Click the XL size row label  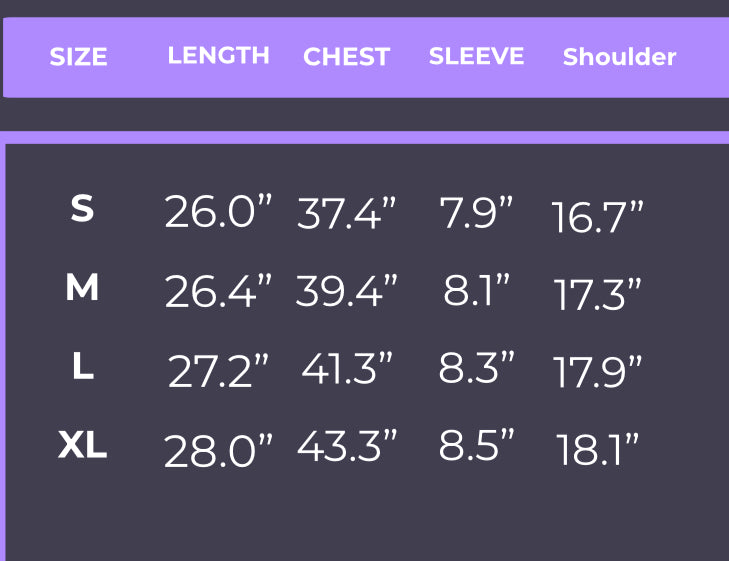(82, 446)
